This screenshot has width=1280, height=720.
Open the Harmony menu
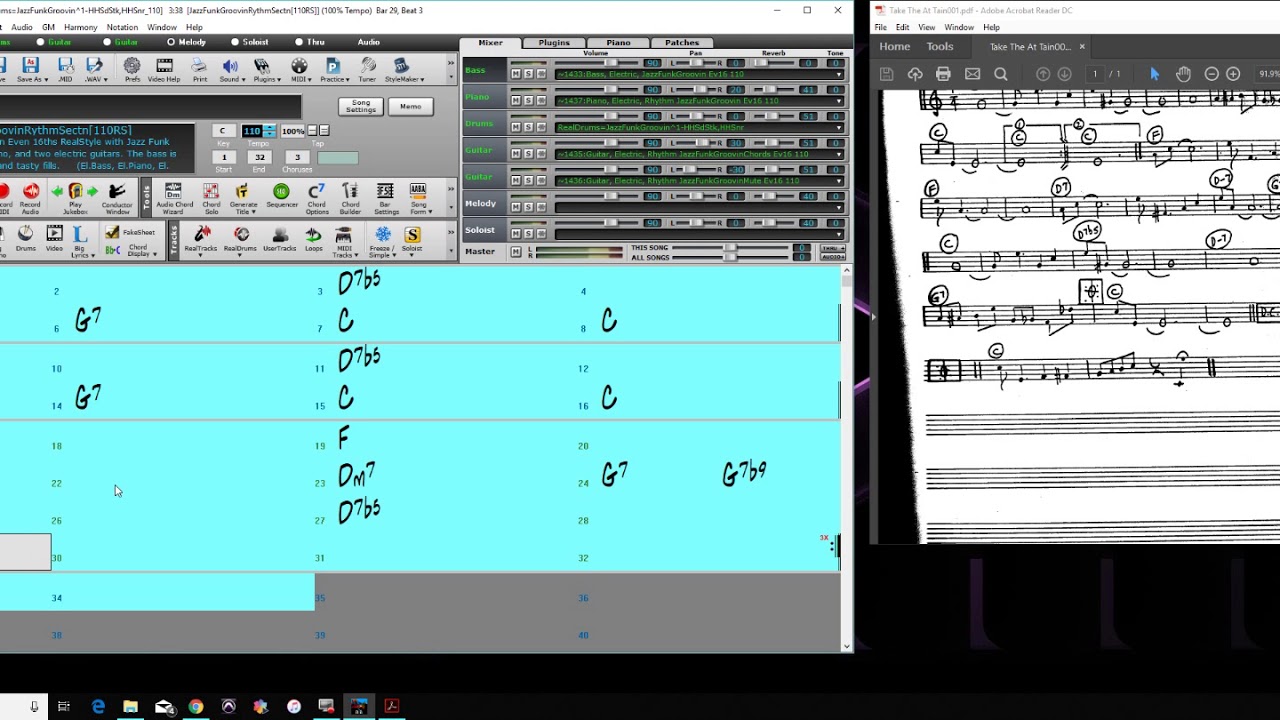tap(80, 27)
